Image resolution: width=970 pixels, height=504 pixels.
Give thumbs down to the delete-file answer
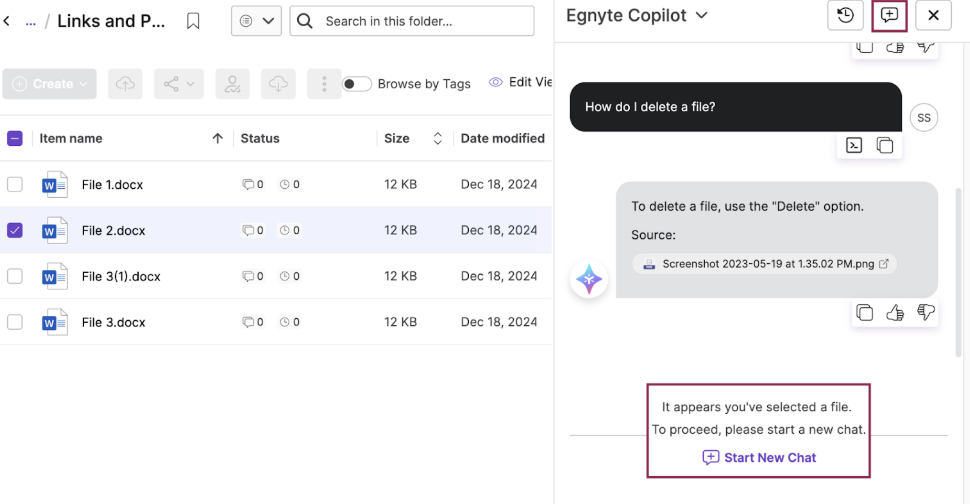925,312
